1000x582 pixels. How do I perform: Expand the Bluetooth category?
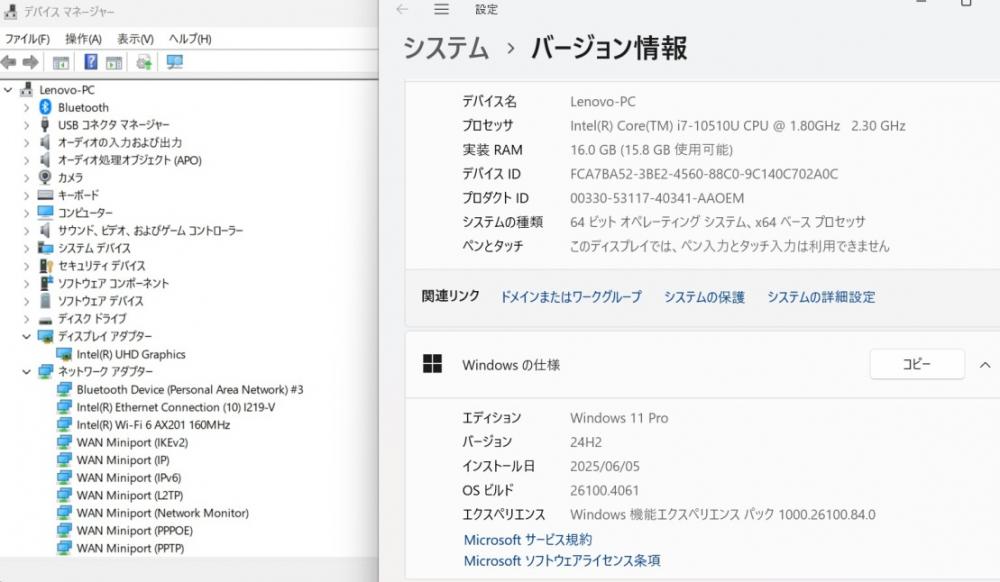[26, 108]
